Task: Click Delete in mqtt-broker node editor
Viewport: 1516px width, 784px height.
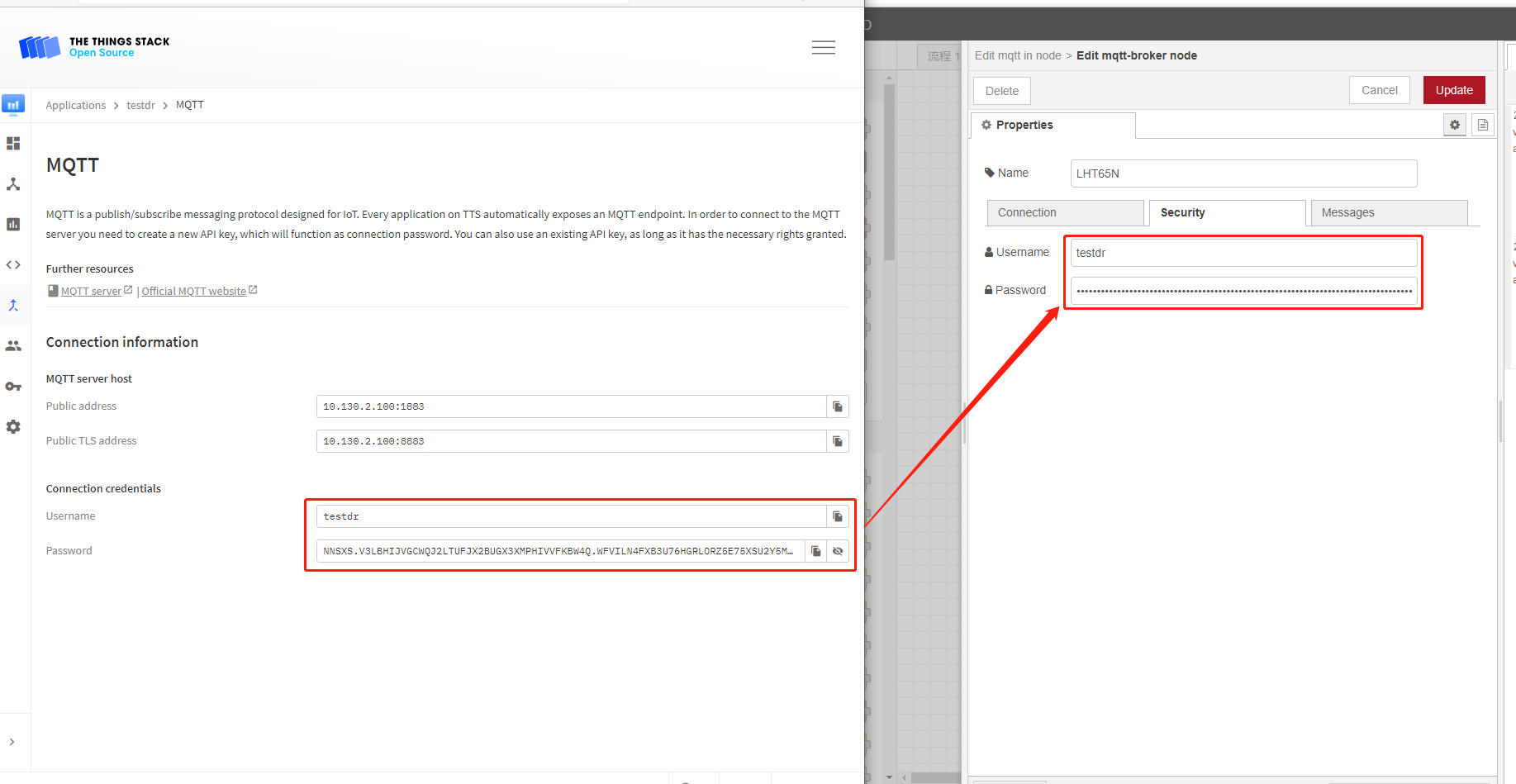Action: pos(1001,91)
